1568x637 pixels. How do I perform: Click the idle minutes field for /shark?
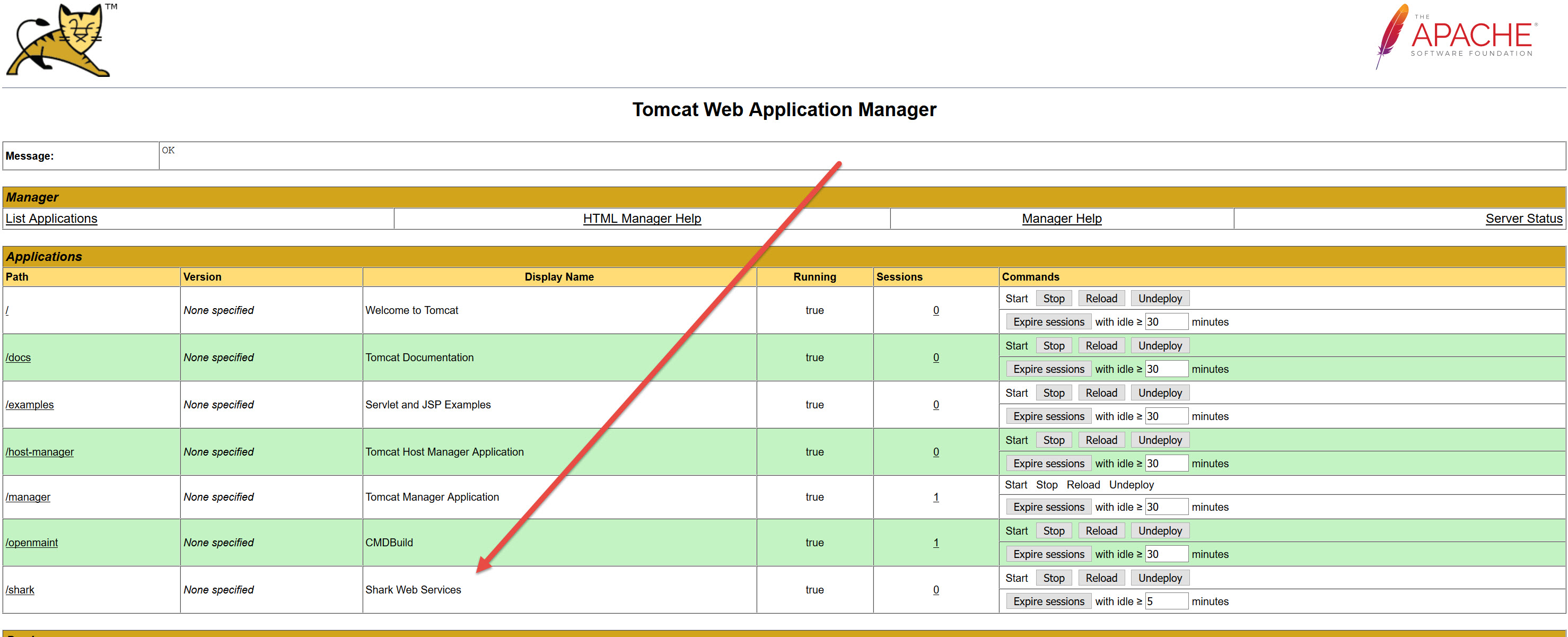click(x=1166, y=601)
